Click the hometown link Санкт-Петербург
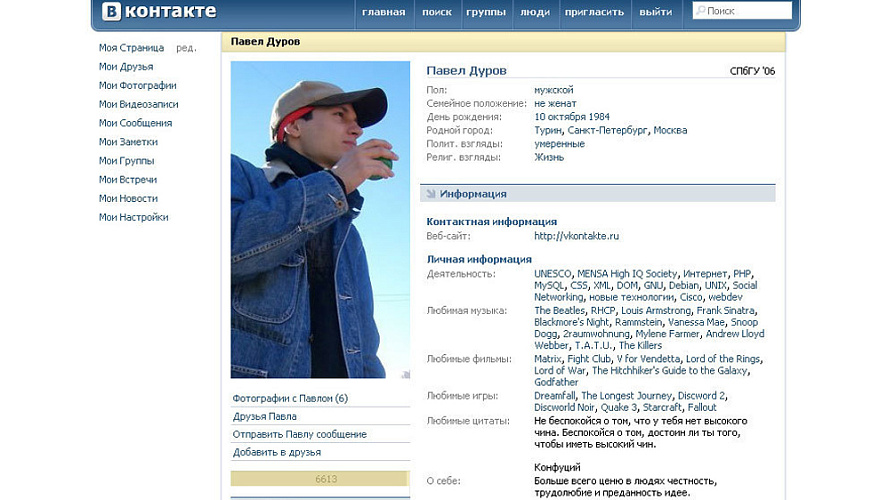The width and height of the screenshot is (888, 500). [607, 130]
